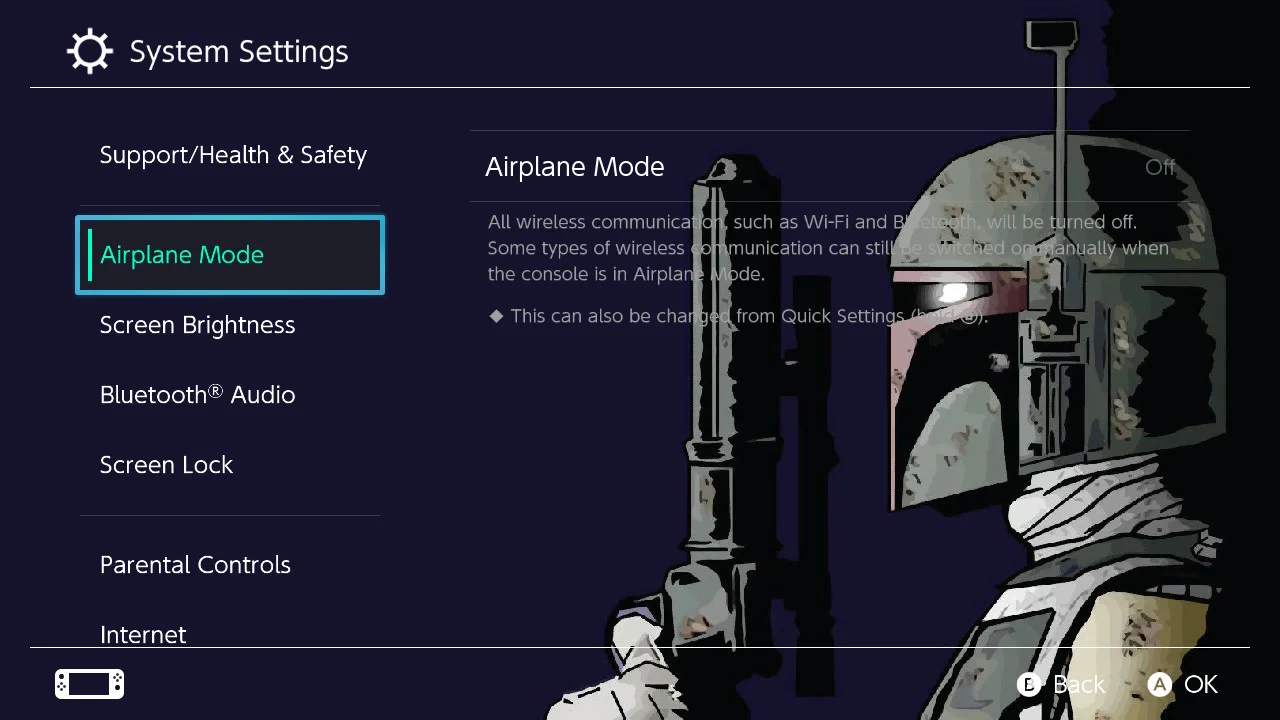
Task: Click the registered mark in Bluetooth Audio
Action: (x=216, y=390)
